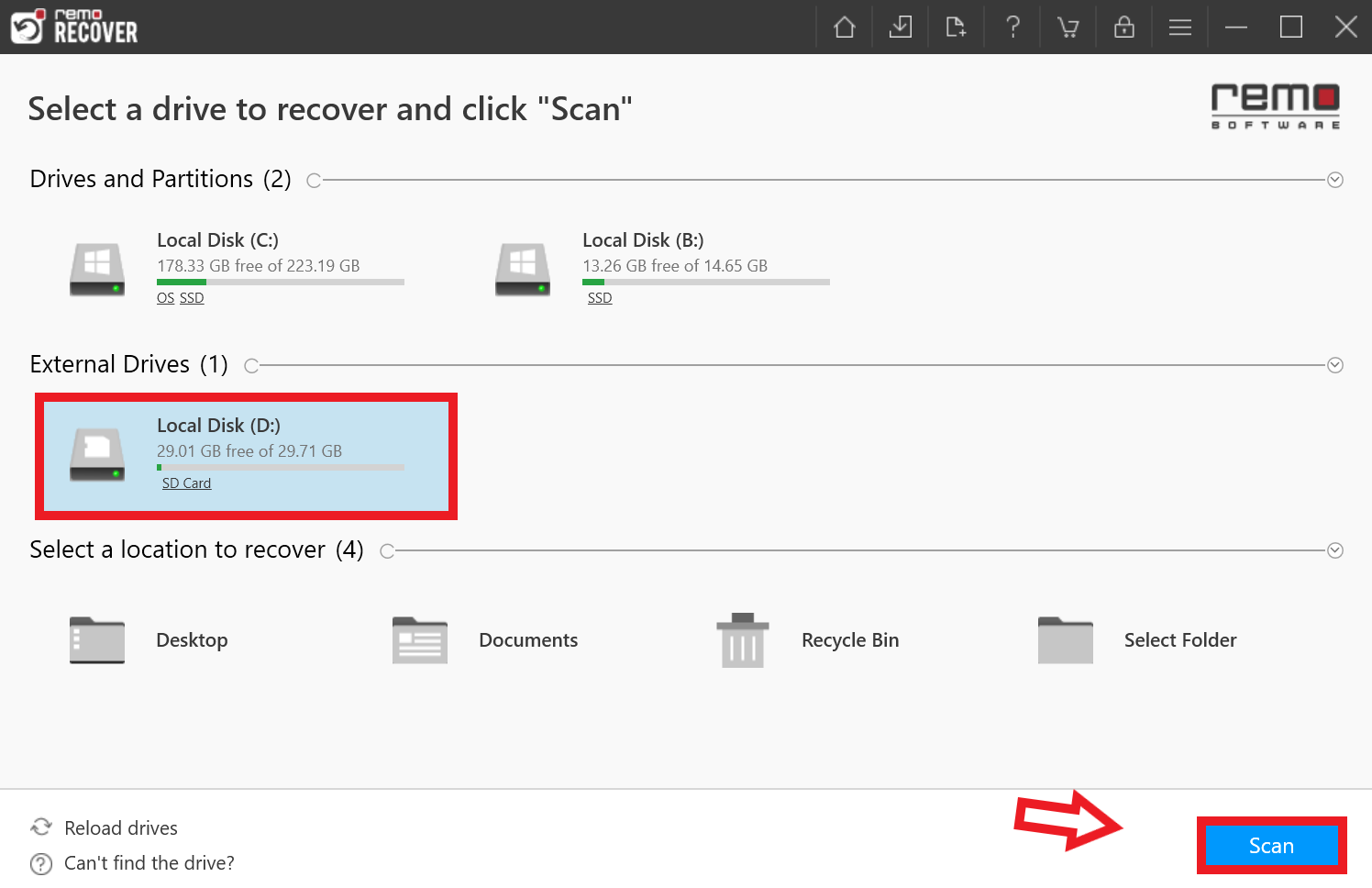This screenshot has width=1372, height=888.
Task: Go to Home via house icon
Action: pyautogui.click(x=845, y=28)
